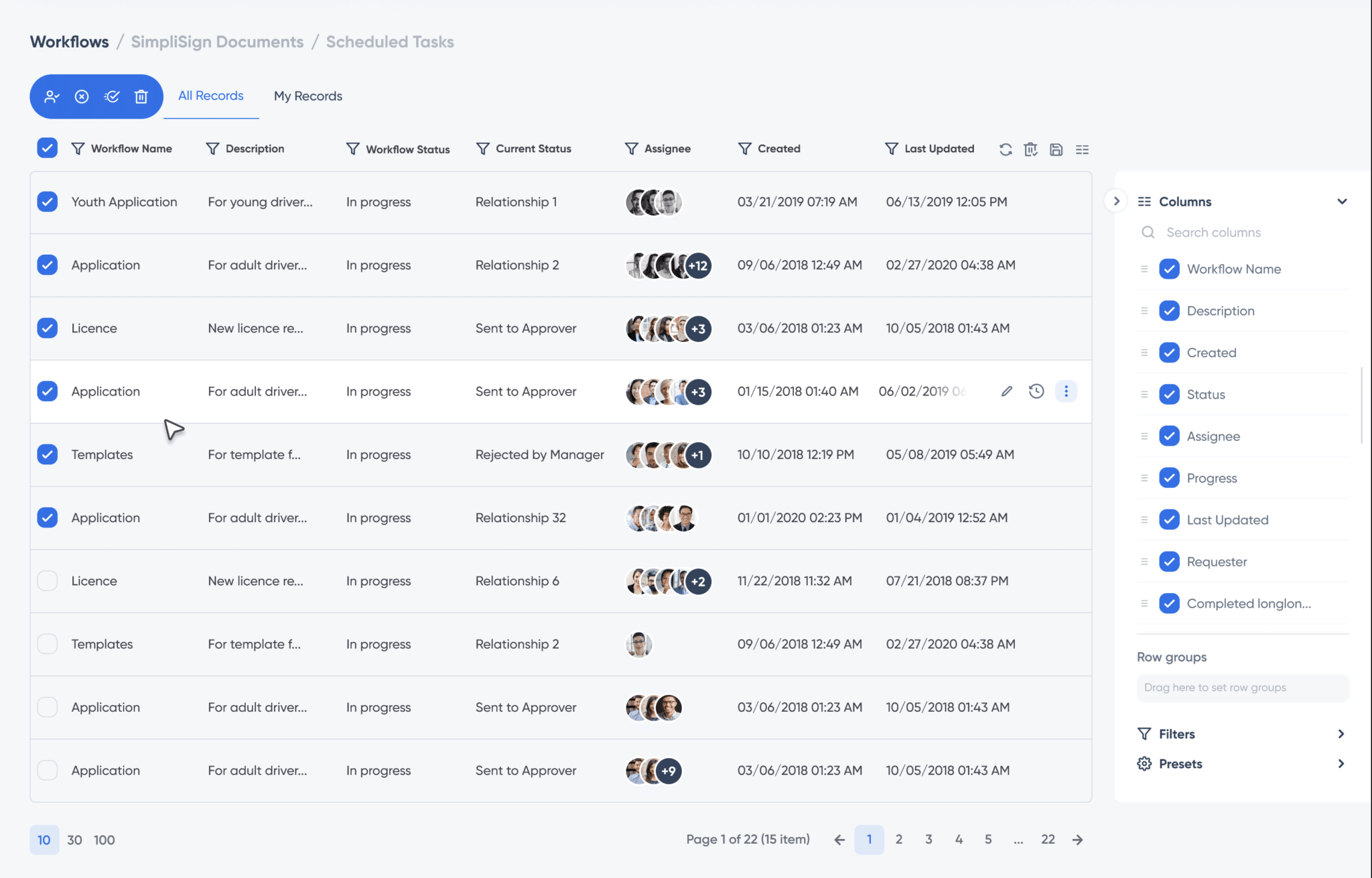
Task: Open history clock icon on hovered row
Action: coord(1036,391)
